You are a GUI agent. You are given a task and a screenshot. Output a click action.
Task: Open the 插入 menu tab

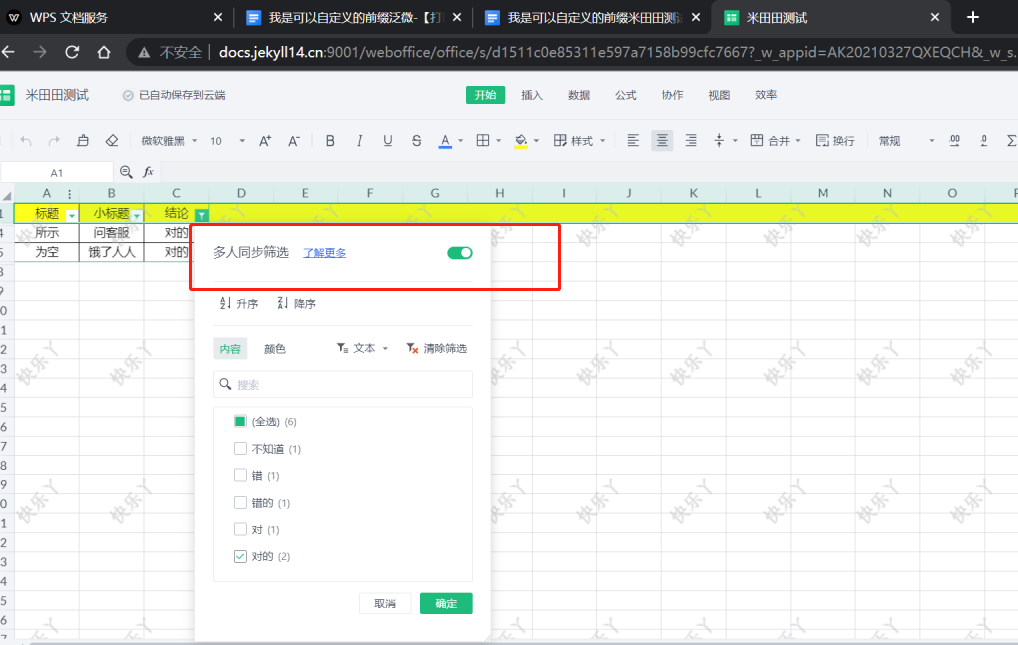click(x=532, y=95)
